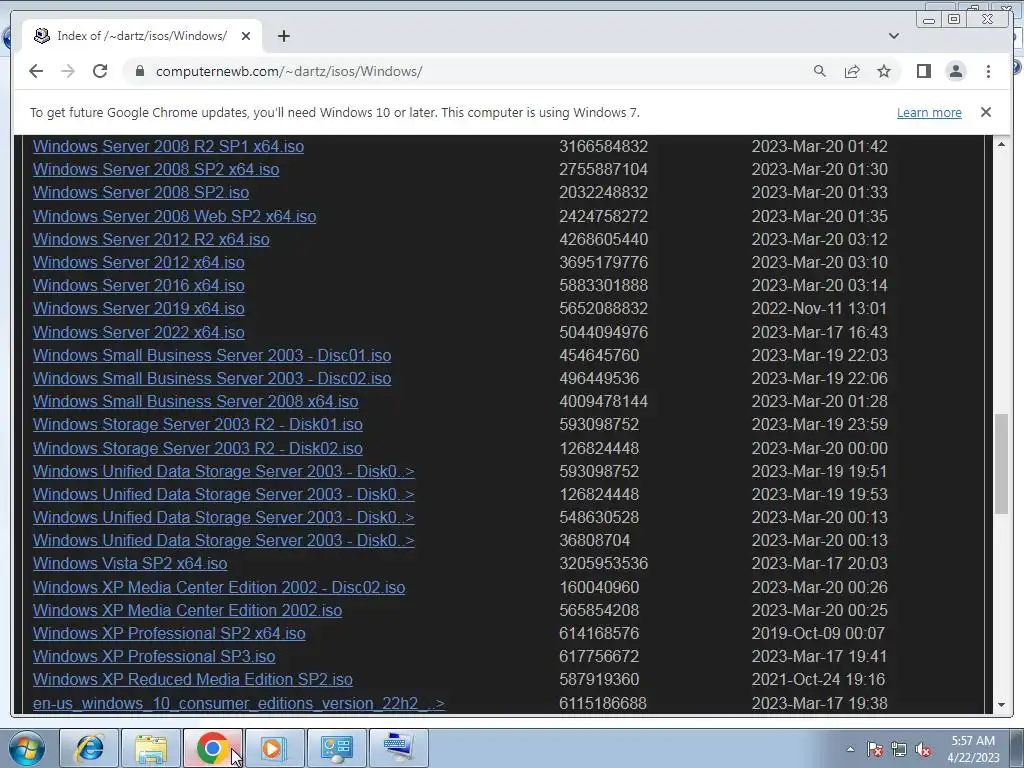Download Windows Server 2019 x64.iso

[x=138, y=308]
